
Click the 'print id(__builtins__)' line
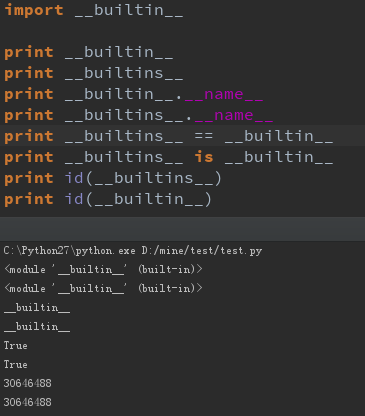click(113, 178)
